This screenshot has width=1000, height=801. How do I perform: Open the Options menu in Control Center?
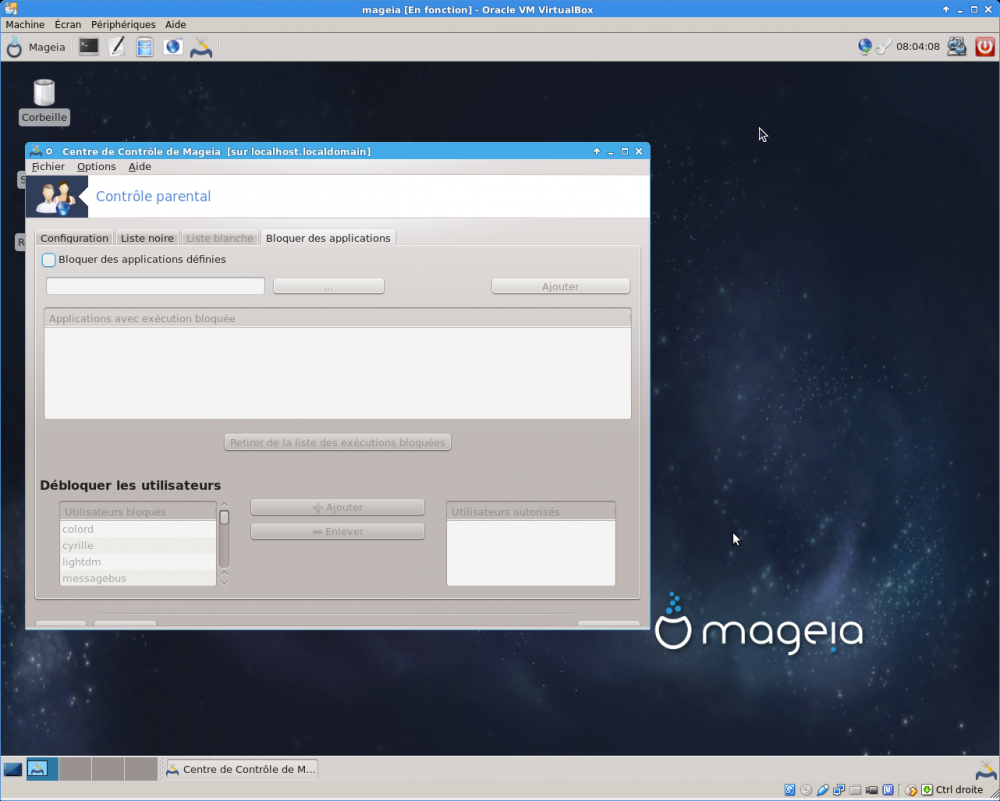point(96,166)
